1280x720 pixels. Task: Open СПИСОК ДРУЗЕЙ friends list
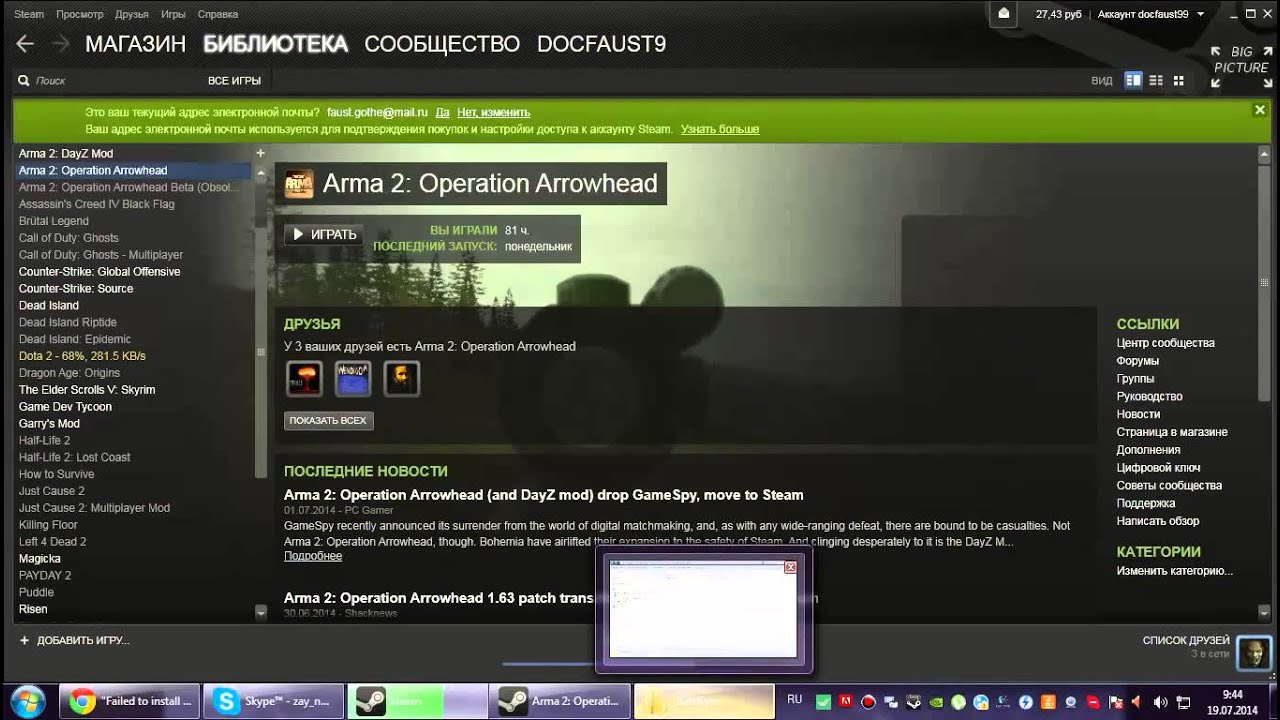[x=1186, y=640]
